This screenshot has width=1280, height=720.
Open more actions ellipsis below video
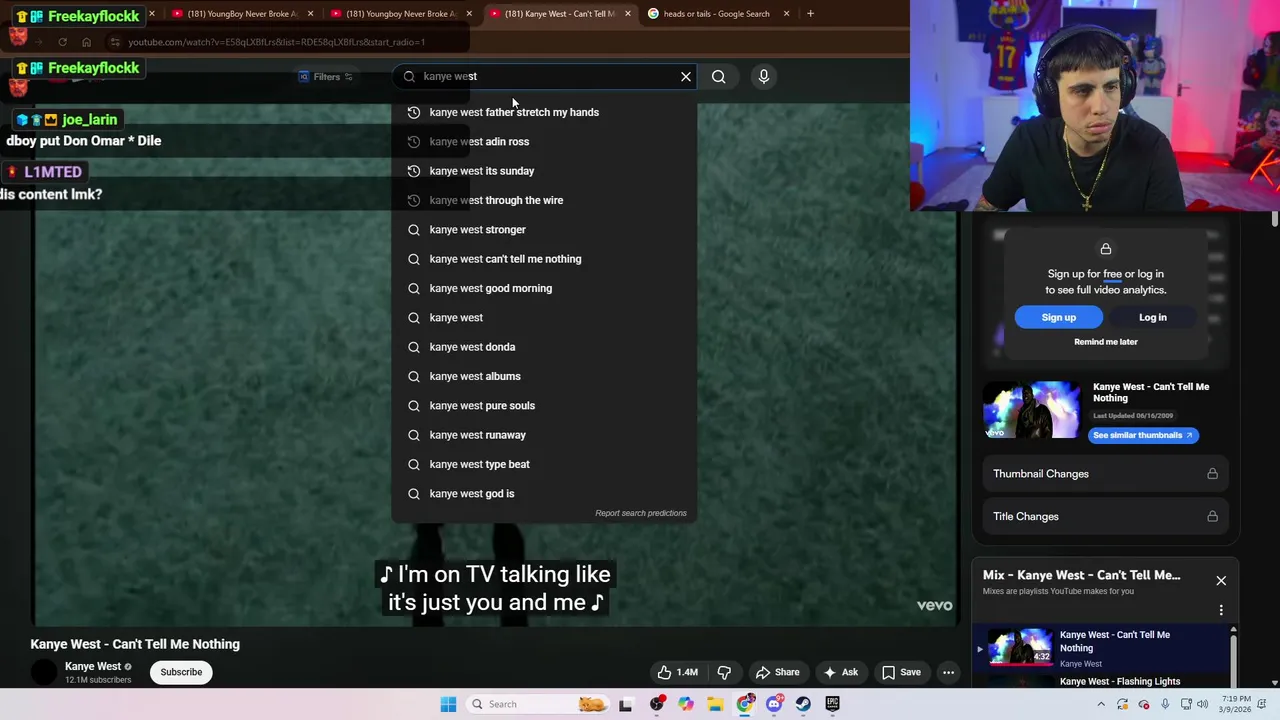(948, 672)
